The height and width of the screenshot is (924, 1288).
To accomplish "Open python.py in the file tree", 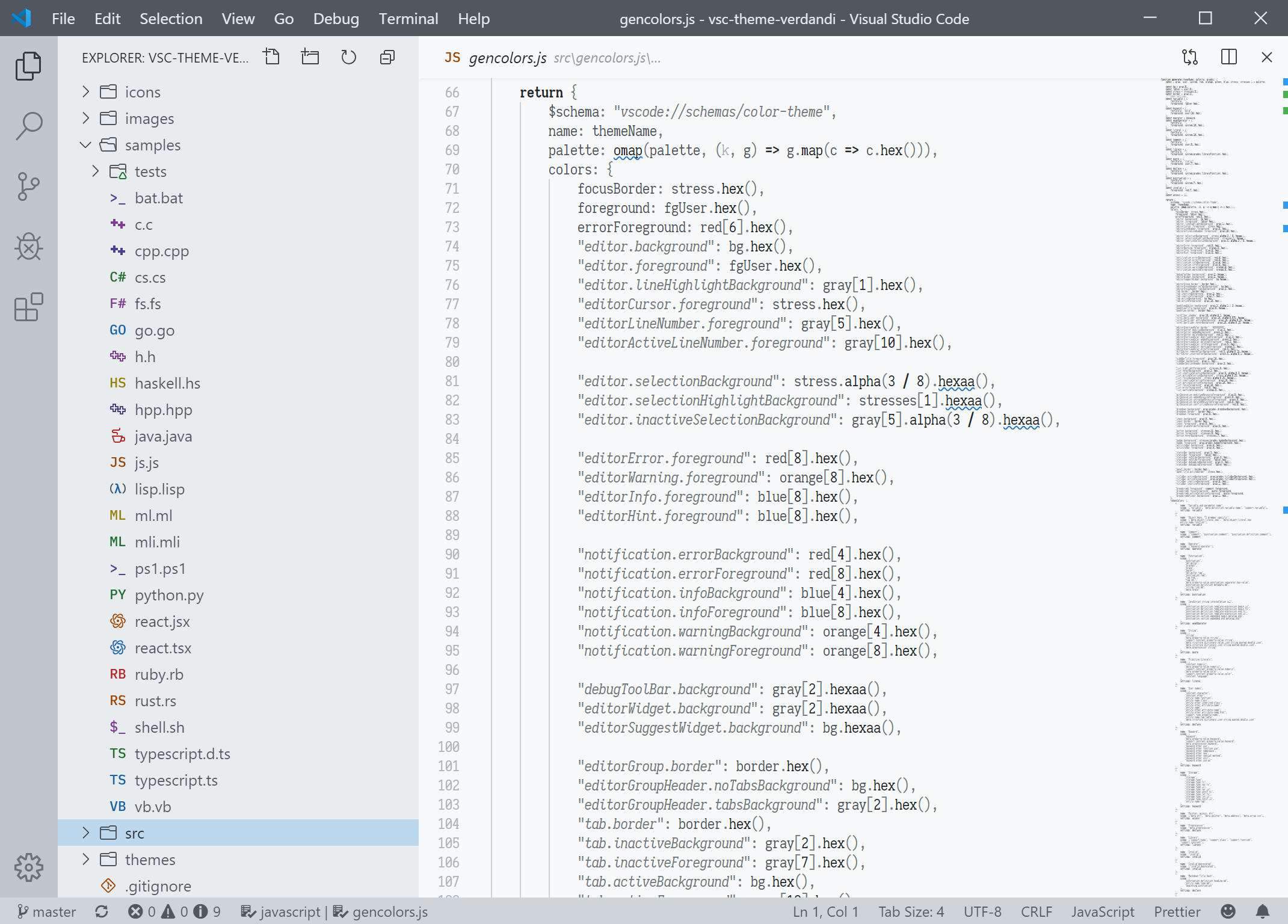I will point(169,595).
